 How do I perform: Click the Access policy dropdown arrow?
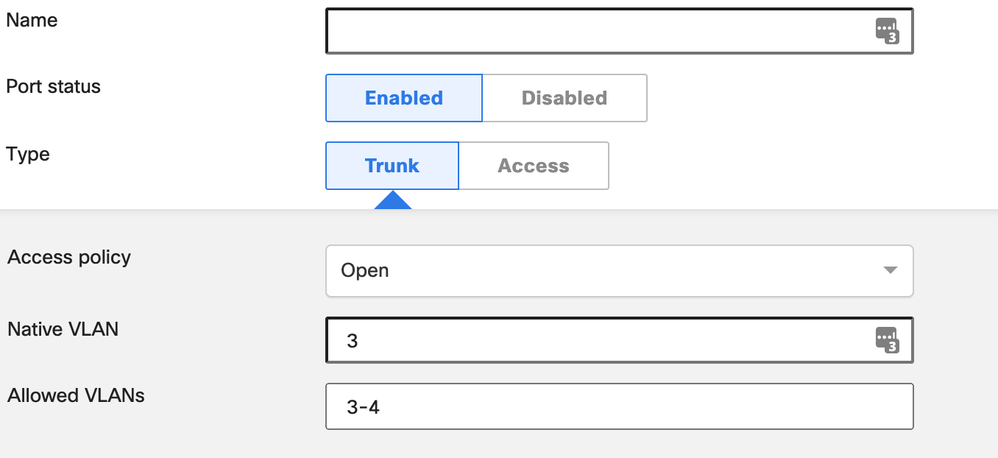tap(889, 271)
